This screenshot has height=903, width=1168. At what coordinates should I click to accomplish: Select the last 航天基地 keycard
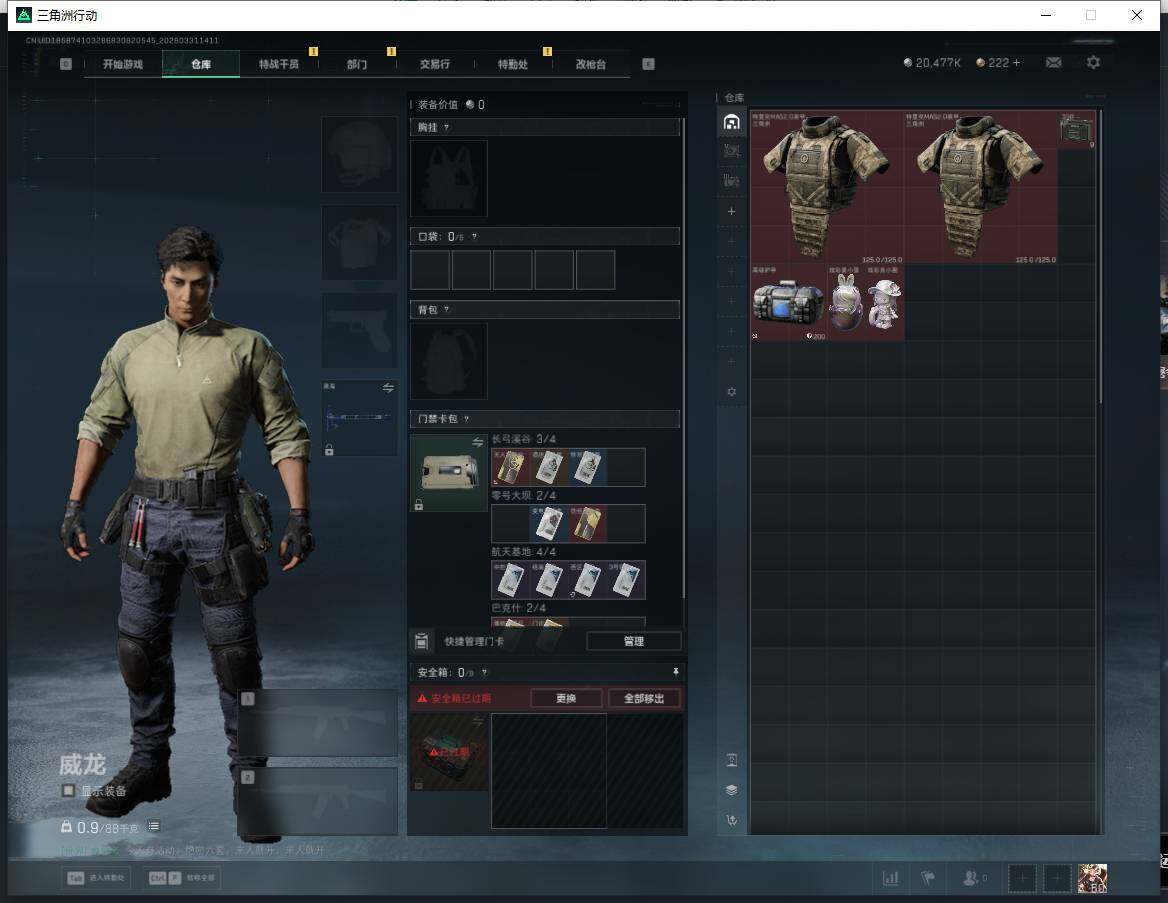tap(626, 580)
